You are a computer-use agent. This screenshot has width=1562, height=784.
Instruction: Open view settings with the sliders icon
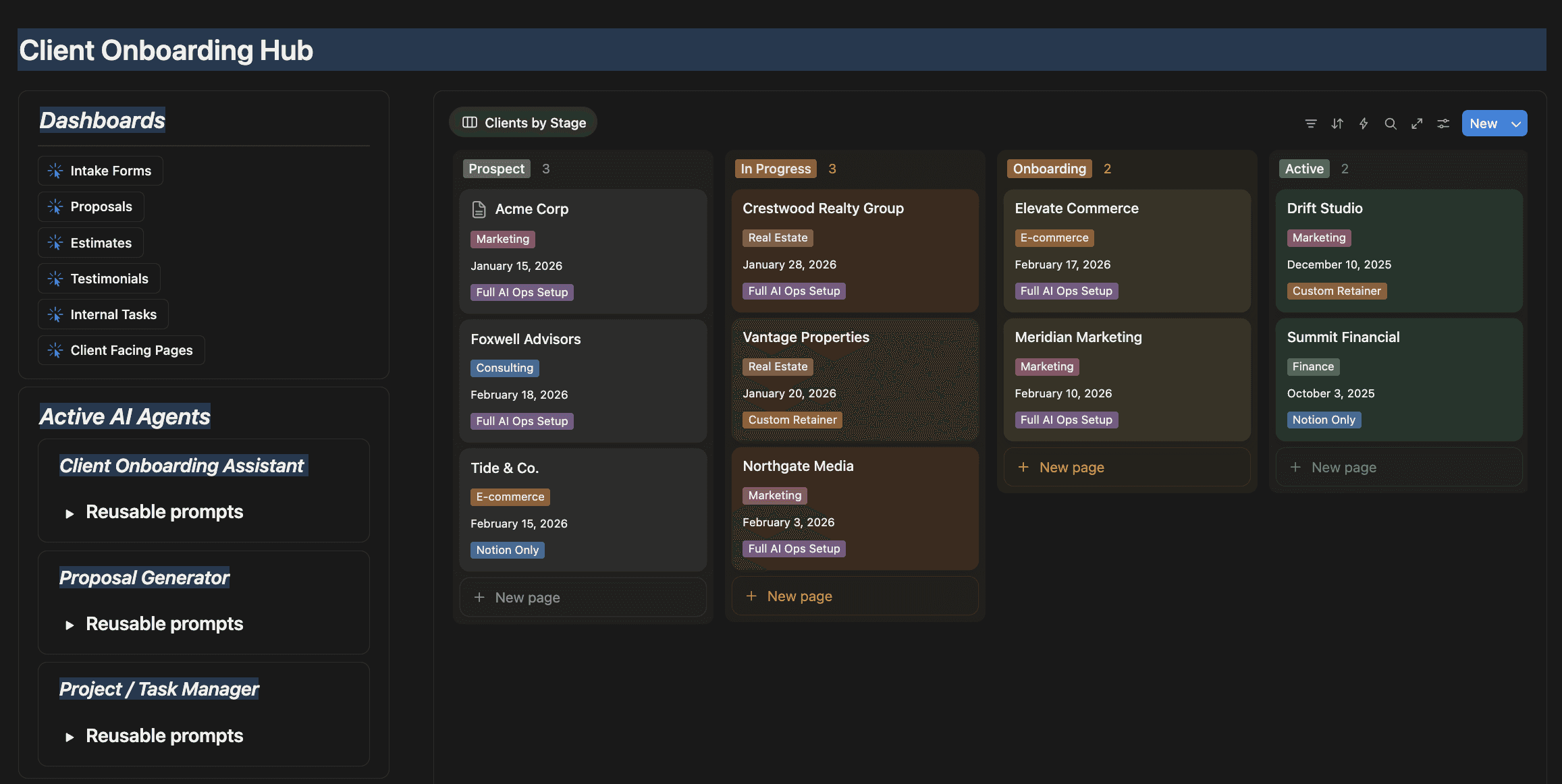pos(1443,123)
